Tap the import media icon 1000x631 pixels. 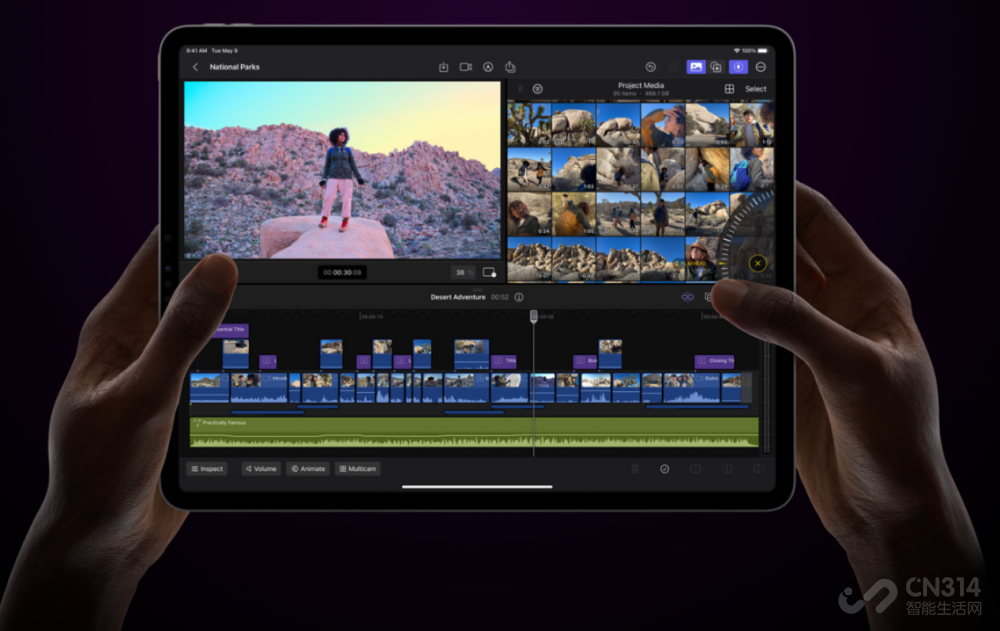coord(443,67)
